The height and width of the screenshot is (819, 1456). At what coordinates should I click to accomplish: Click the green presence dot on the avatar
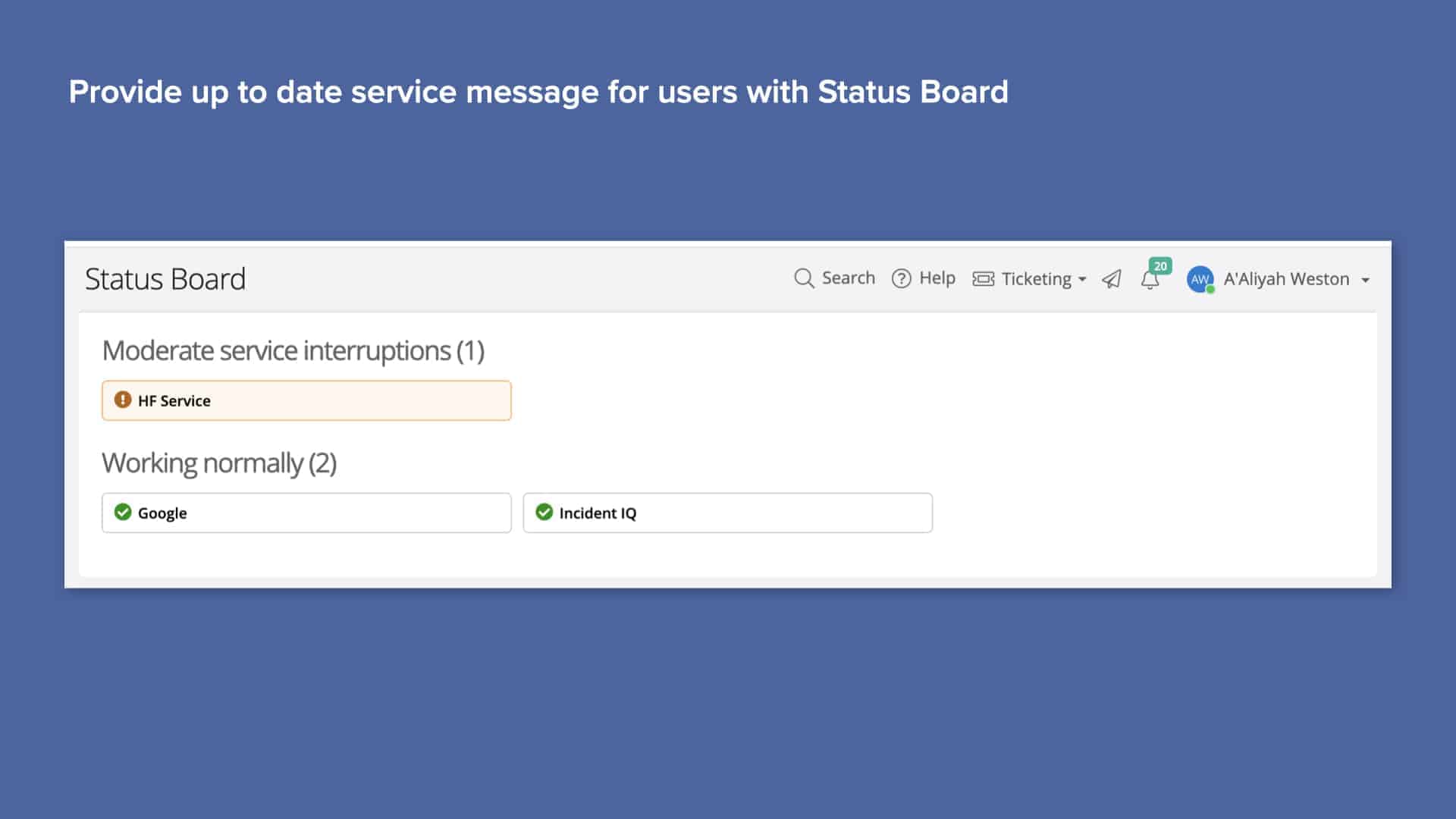(x=1210, y=289)
